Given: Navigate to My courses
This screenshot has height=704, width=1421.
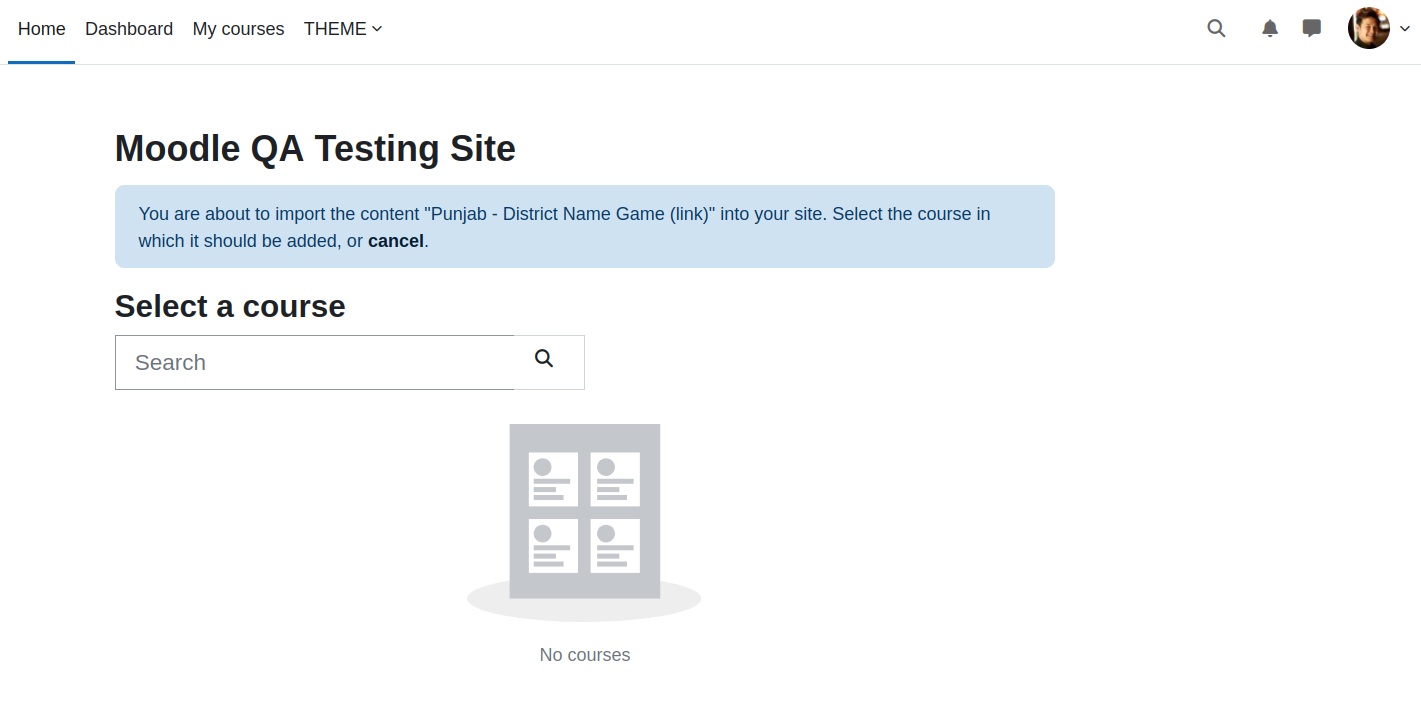Looking at the screenshot, I should point(238,29).
